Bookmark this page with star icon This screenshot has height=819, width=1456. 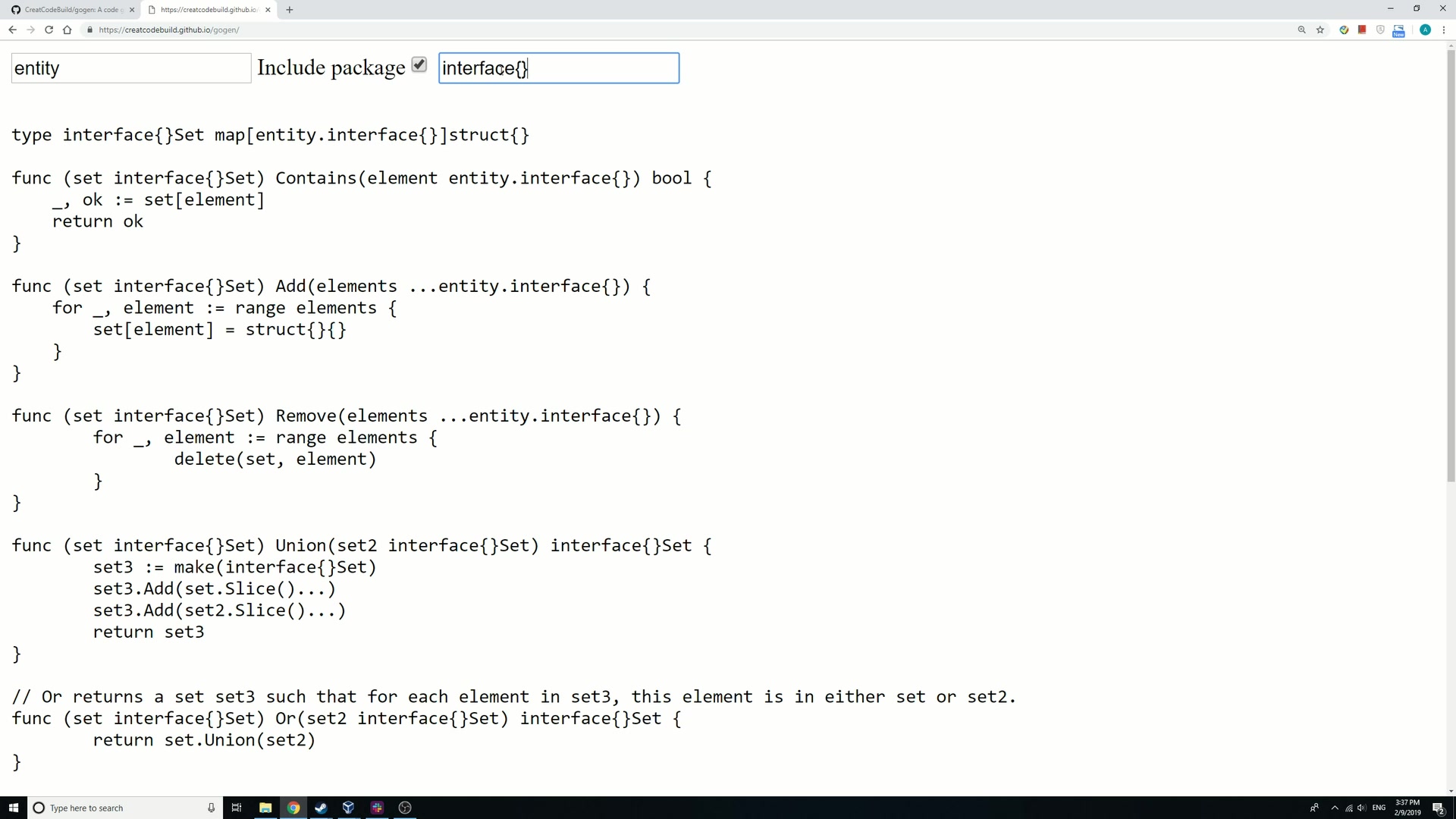pos(1320,30)
